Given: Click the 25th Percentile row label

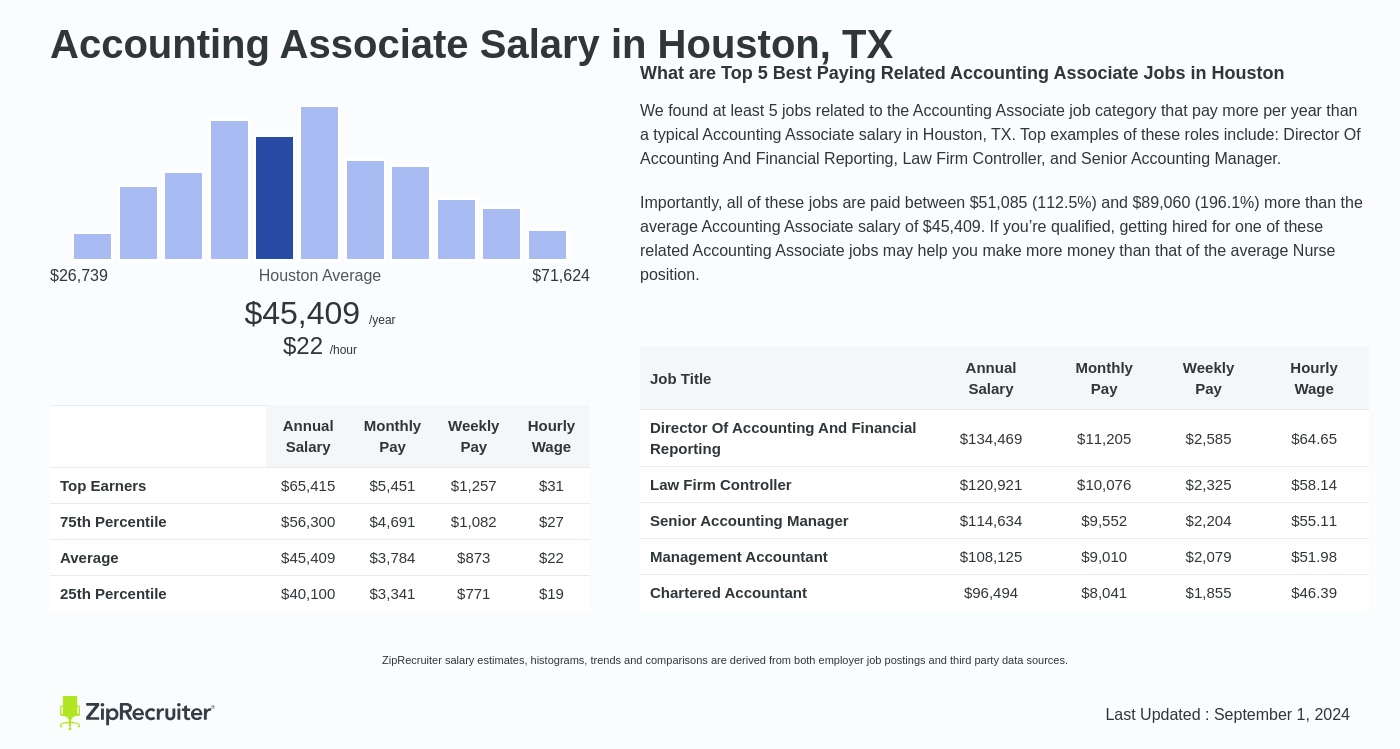Looking at the screenshot, I should (x=113, y=594).
